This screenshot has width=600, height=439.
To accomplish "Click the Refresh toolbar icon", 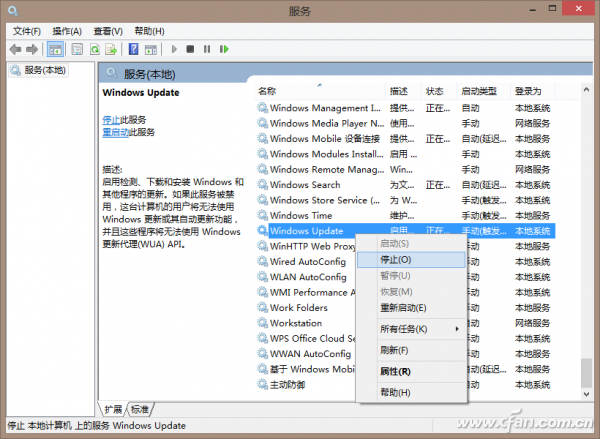I will [x=95, y=49].
